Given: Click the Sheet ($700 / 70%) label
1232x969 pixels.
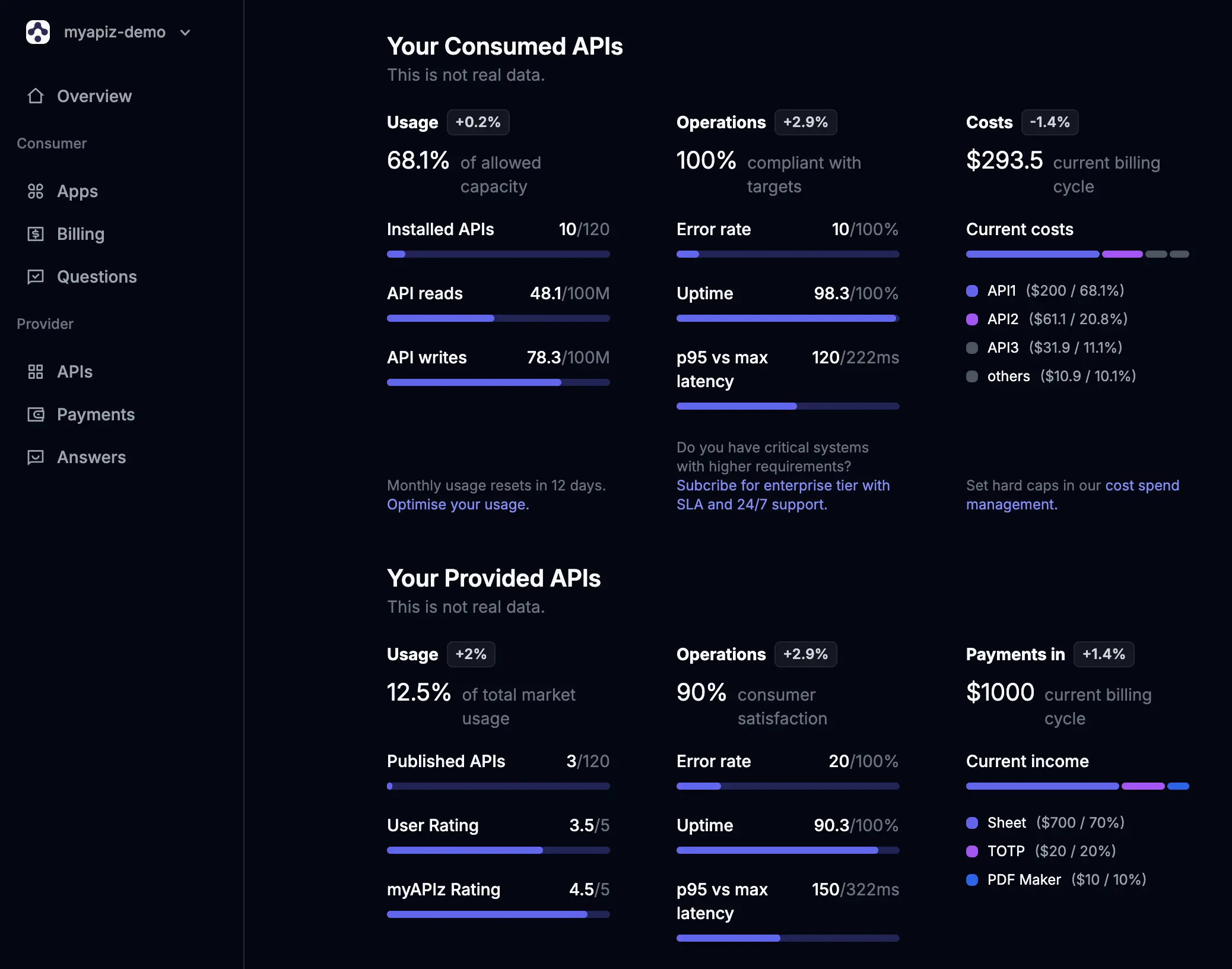Looking at the screenshot, I should (x=1056, y=823).
